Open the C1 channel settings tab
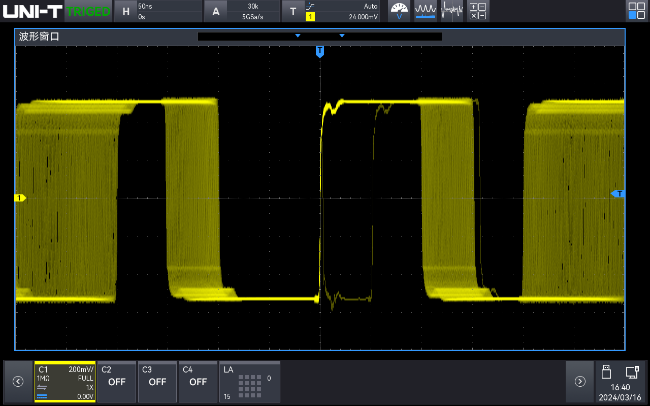The height and width of the screenshot is (406, 650). (x=65, y=380)
